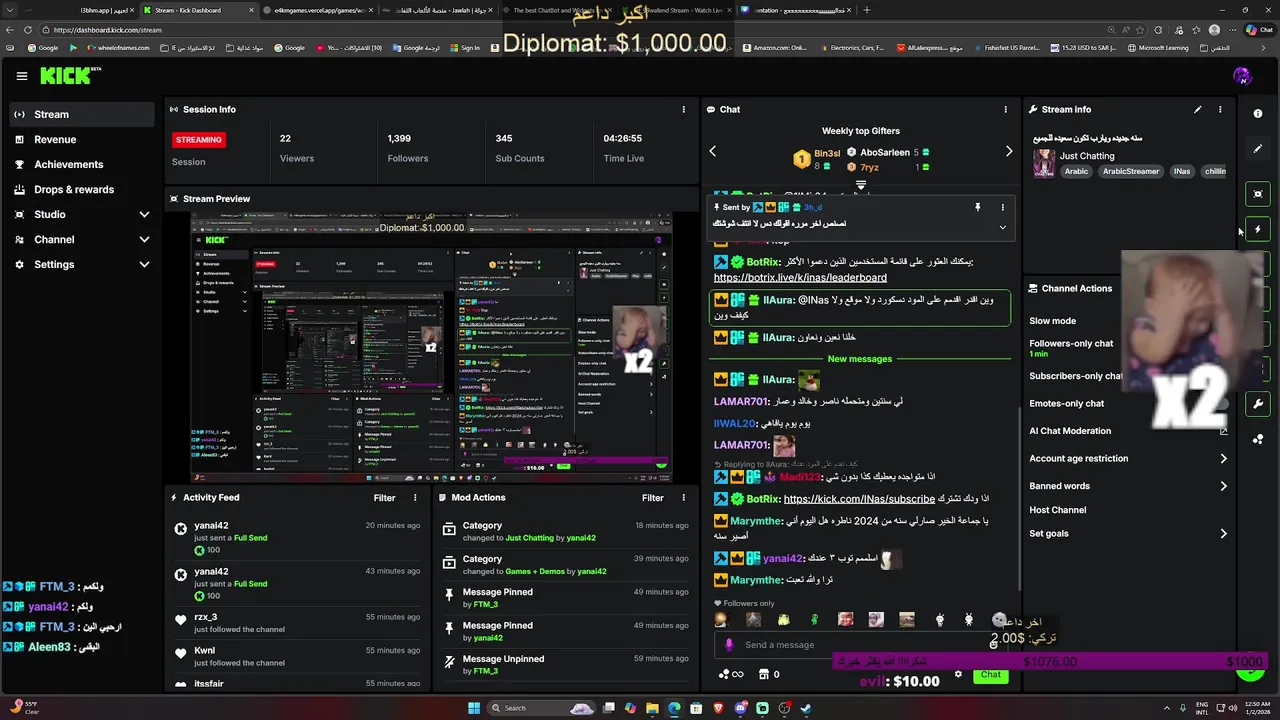Image resolution: width=1280 pixels, height=720 pixels.
Task: Open the profile avatar at top right
Action: [1242, 76]
